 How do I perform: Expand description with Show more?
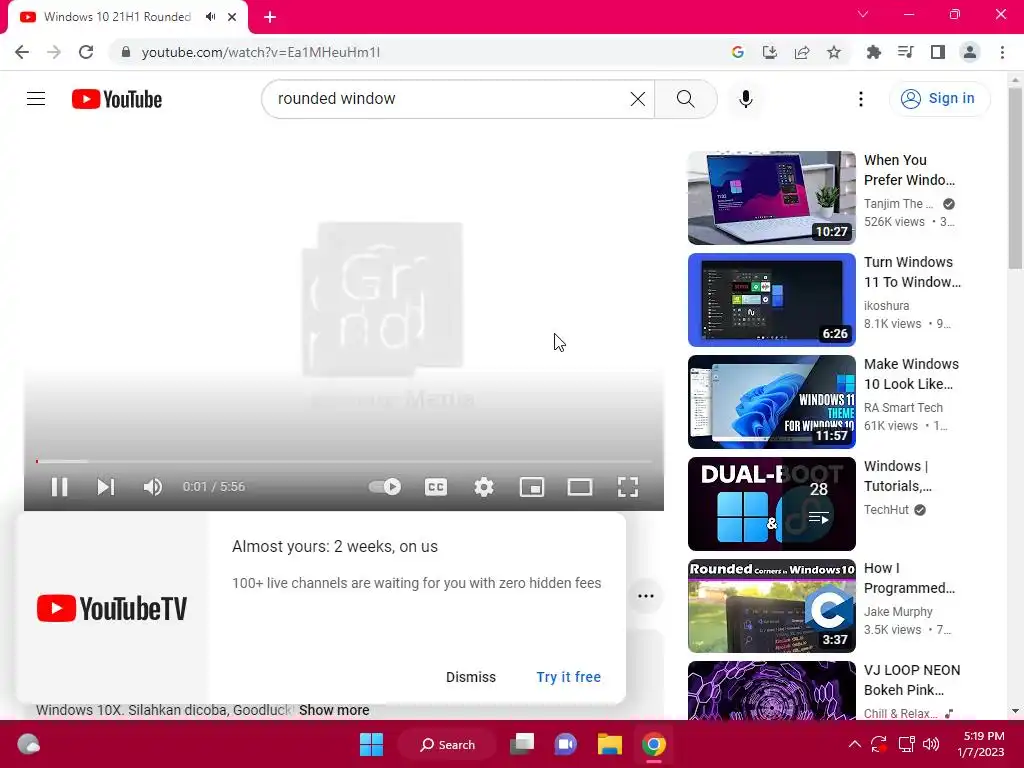334,710
